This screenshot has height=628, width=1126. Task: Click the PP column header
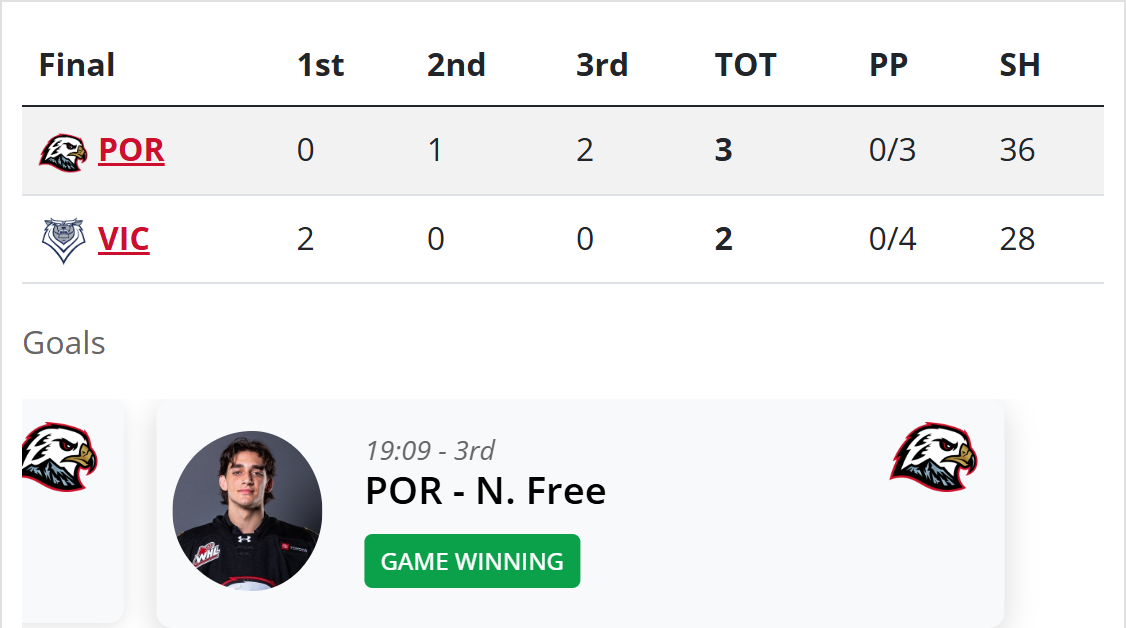(888, 65)
